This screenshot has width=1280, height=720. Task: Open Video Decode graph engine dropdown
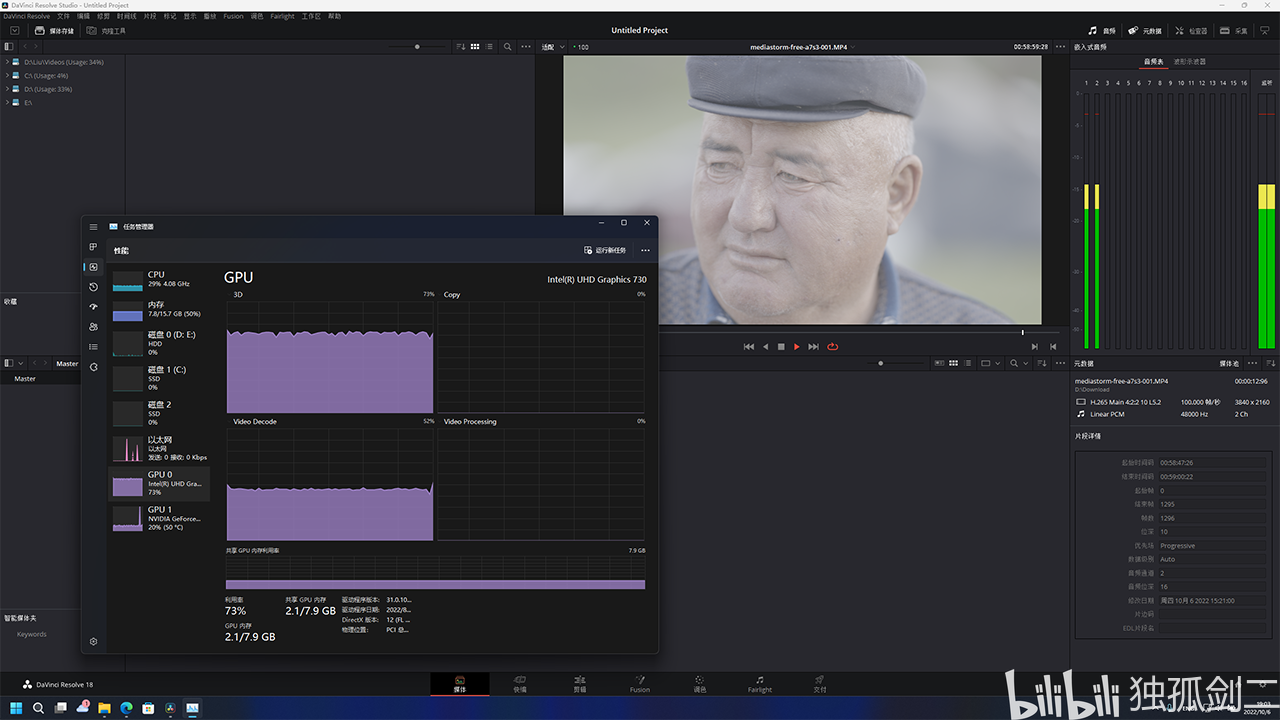pyautogui.click(x=255, y=421)
